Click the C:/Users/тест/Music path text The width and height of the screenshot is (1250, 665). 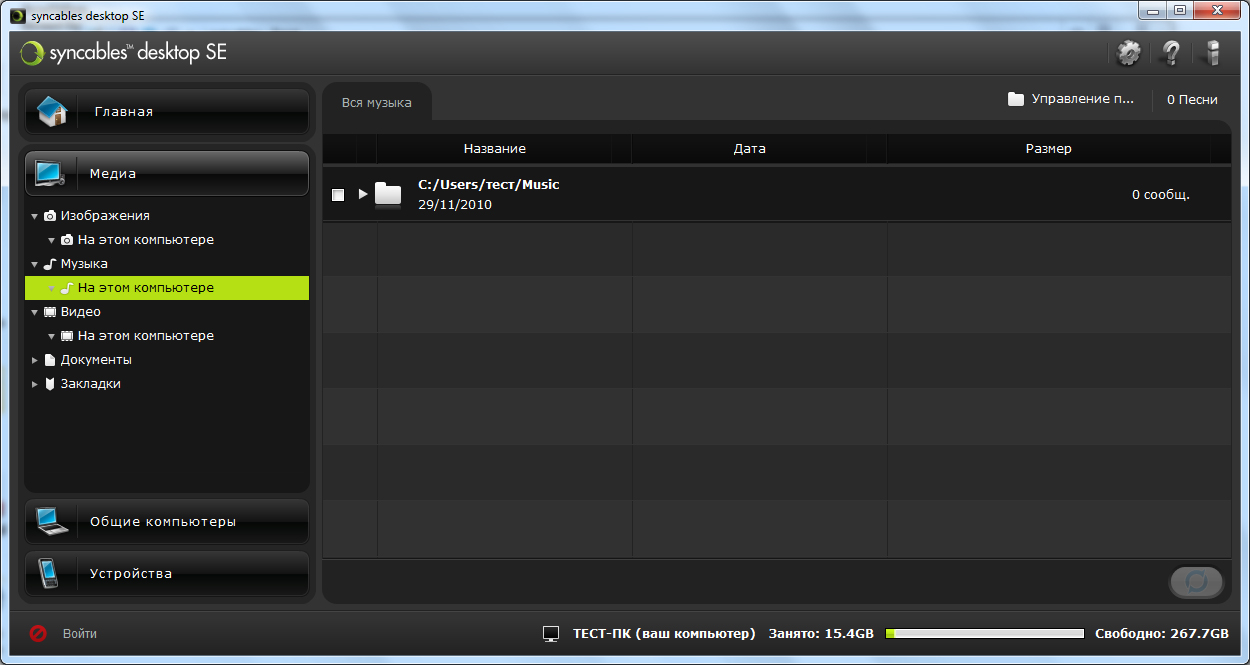tap(489, 184)
